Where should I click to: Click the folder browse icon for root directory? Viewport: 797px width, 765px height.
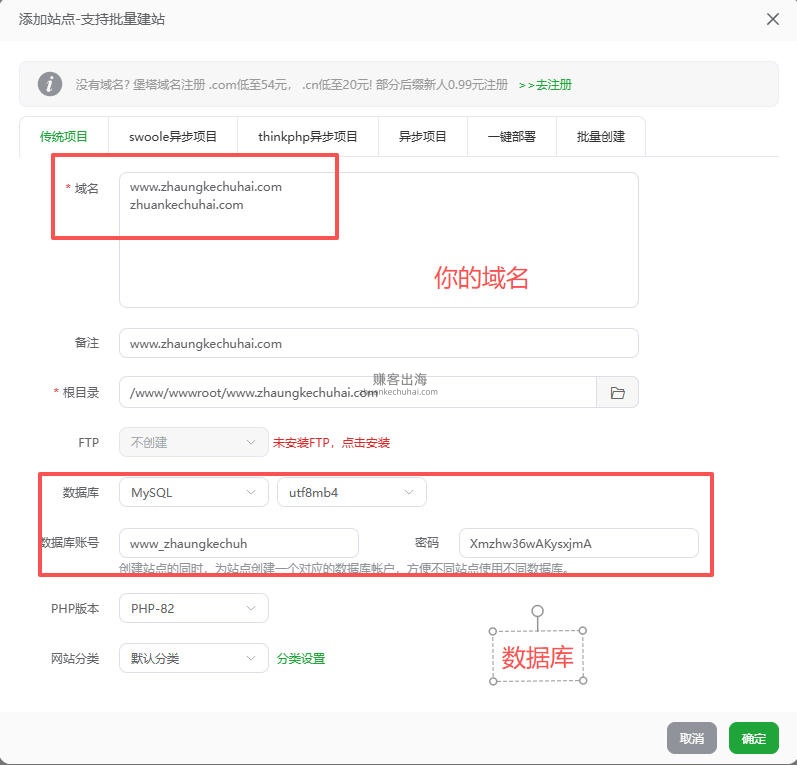[x=617, y=393]
